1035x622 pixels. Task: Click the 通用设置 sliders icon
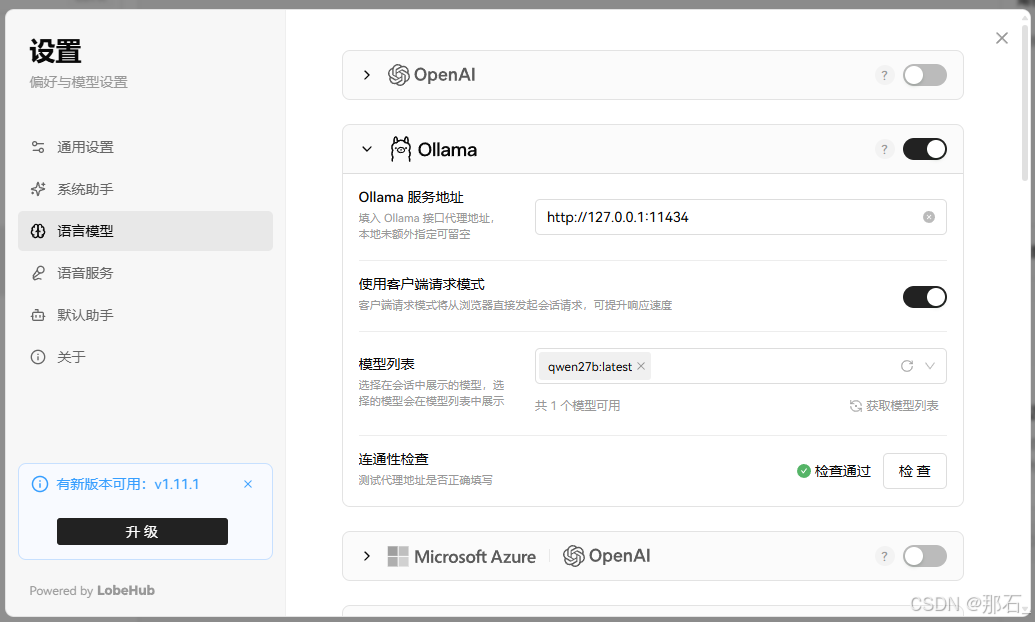pyautogui.click(x=38, y=147)
